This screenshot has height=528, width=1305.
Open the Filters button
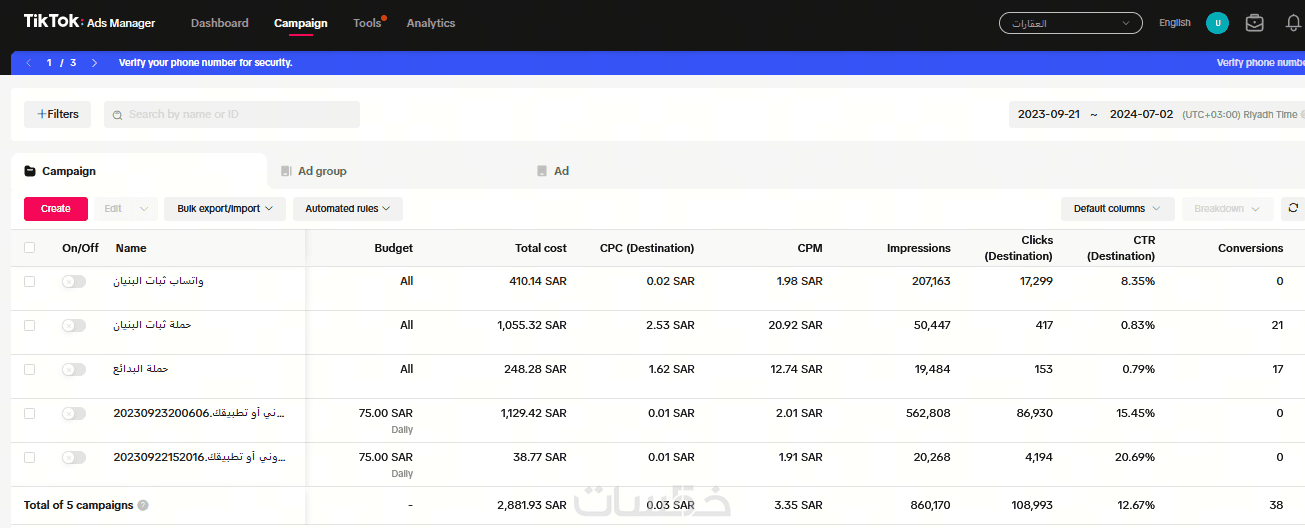point(58,114)
